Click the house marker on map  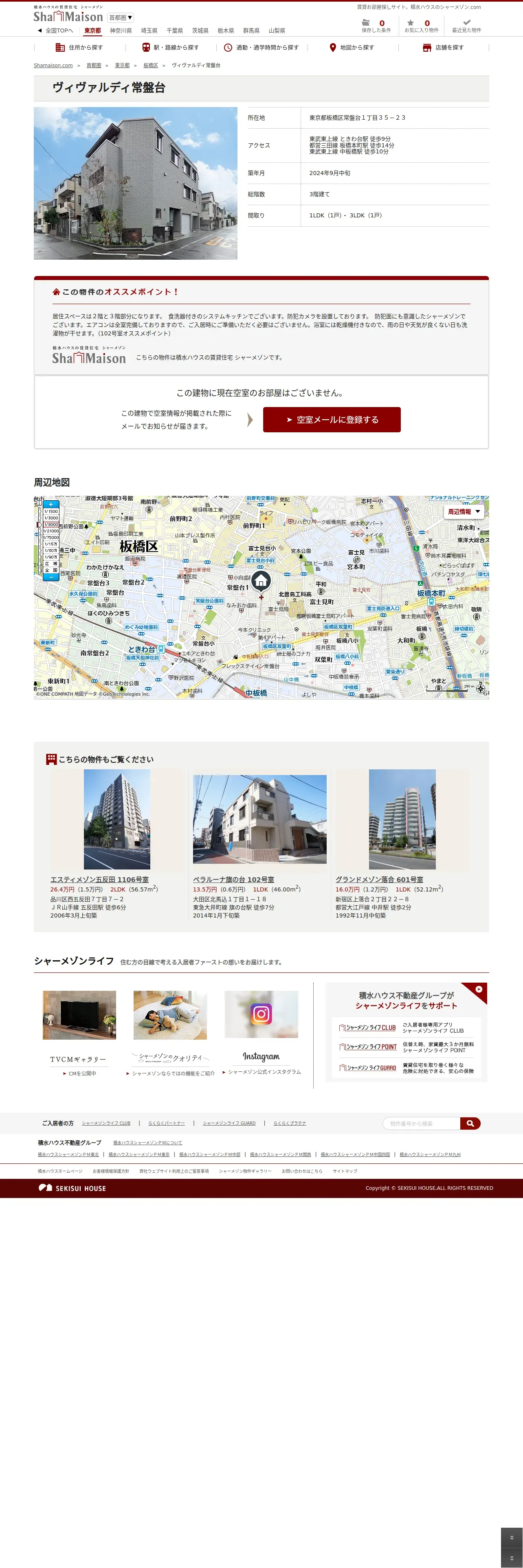tap(261, 581)
